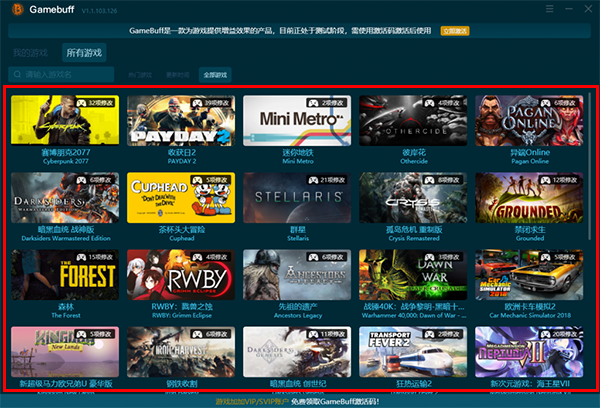Click the gamepad mod-count badge on Ancestors Legacy
600x408 pixels.
point(327,257)
